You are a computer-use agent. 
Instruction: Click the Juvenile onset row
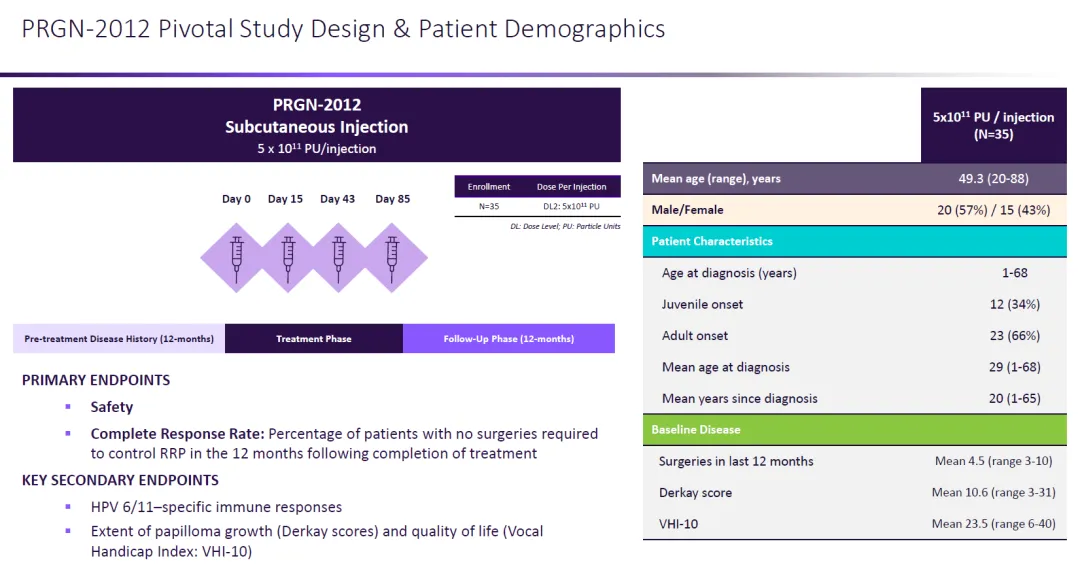pyautogui.click(x=702, y=304)
